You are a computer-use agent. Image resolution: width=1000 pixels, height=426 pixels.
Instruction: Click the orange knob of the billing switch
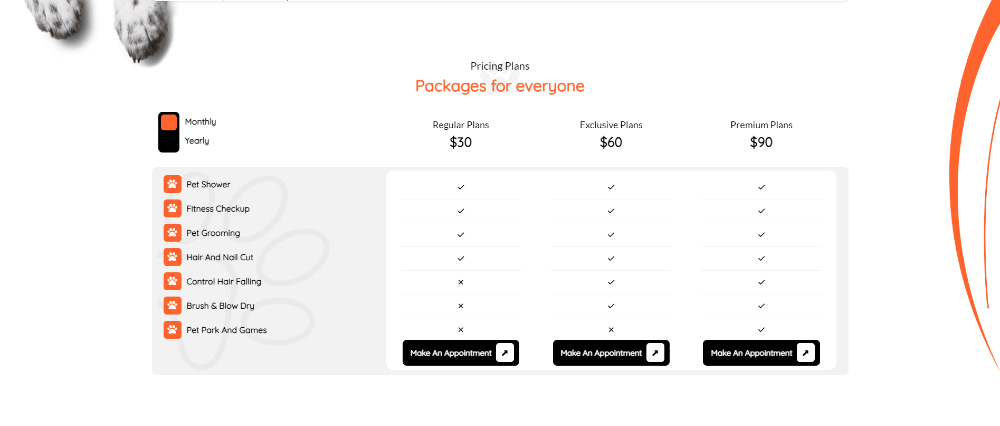pos(169,122)
